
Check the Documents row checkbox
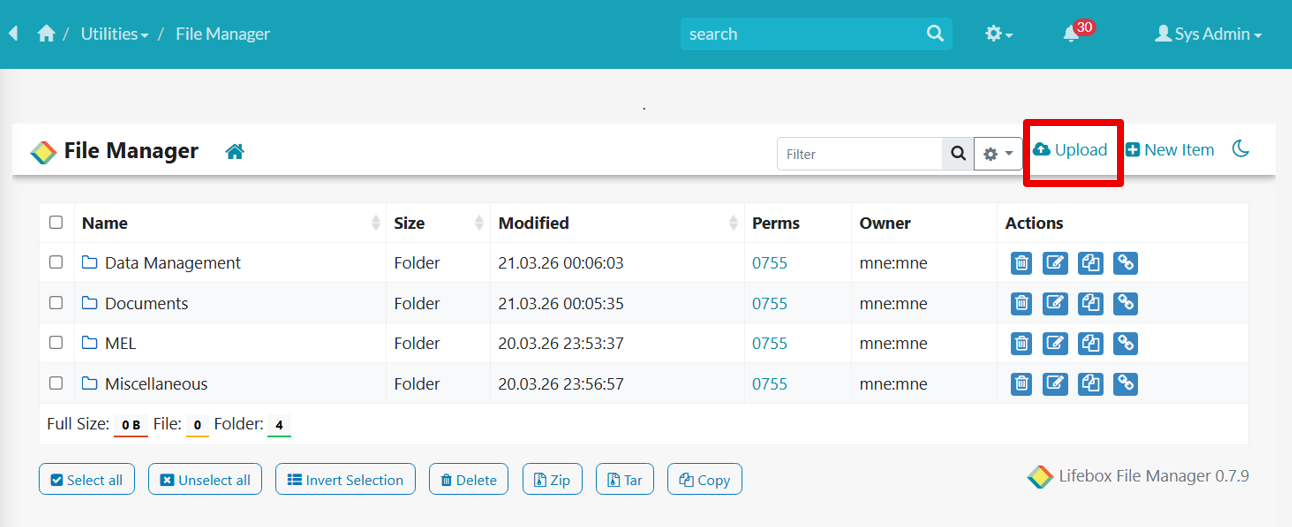[56, 302]
